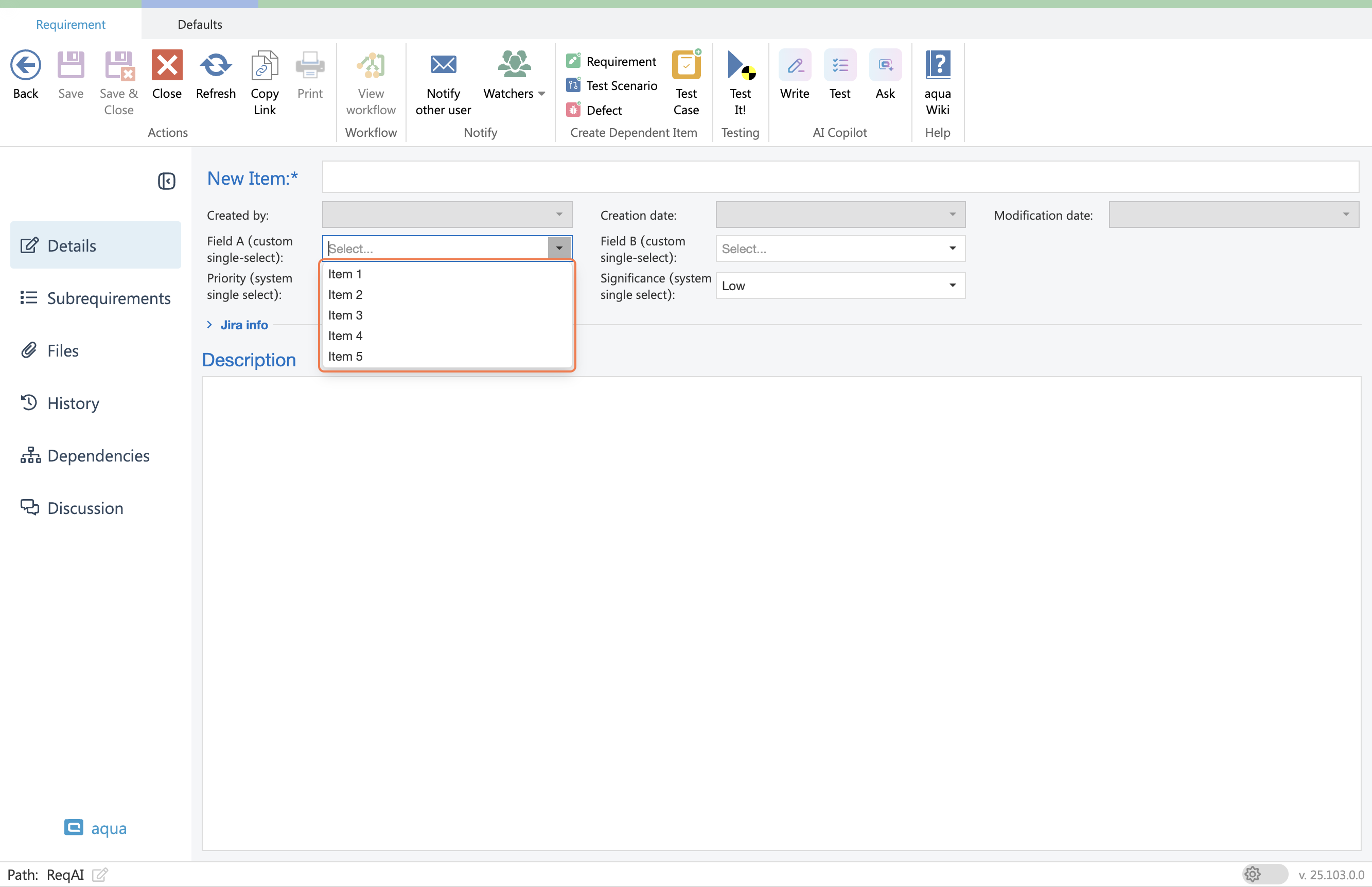This screenshot has width=1372, height=887.
Task: Open the aqua Wiki help
Action: tap(937, 64)
